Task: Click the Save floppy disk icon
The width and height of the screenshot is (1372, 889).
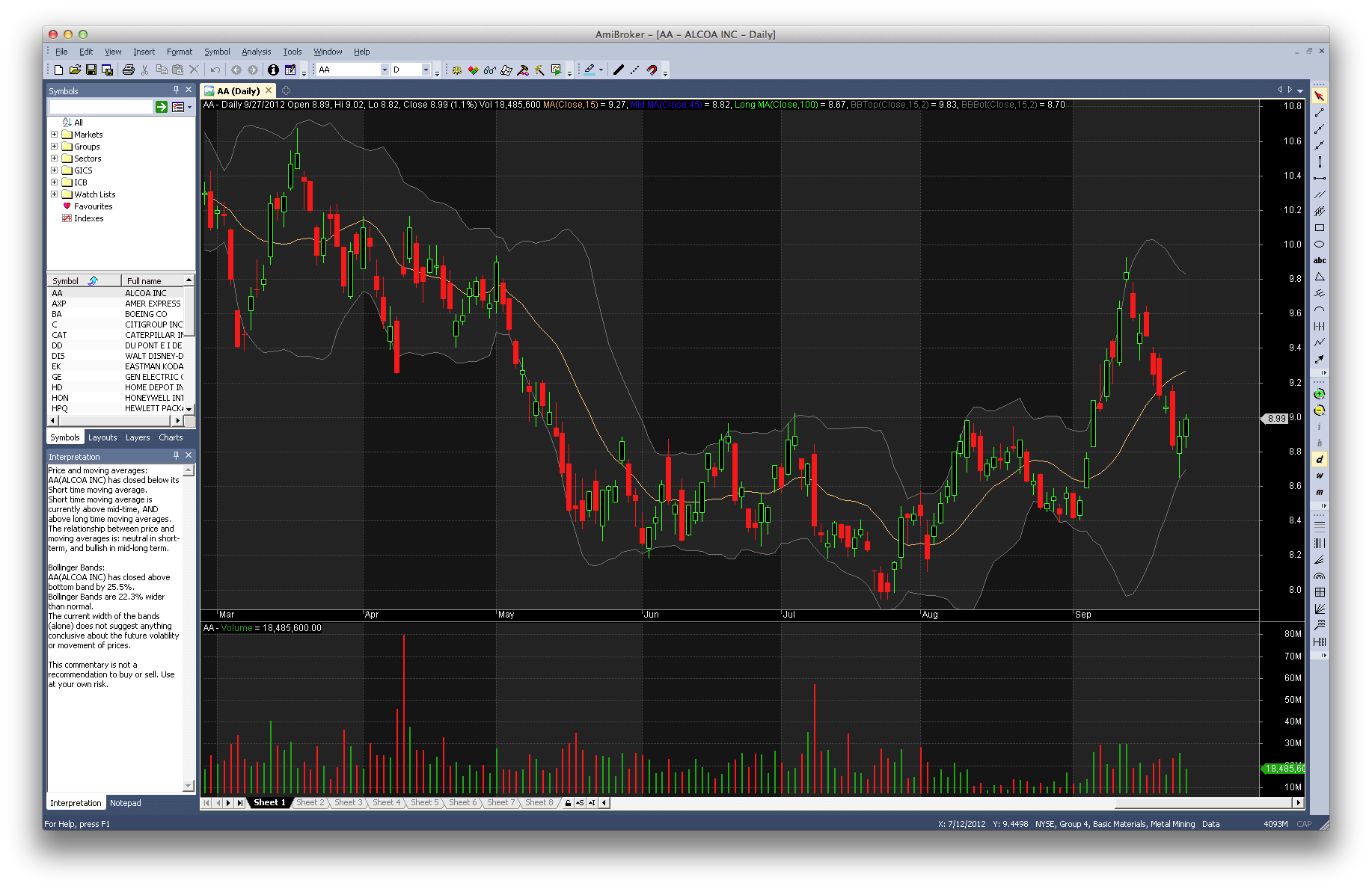Action: [91, 70]
